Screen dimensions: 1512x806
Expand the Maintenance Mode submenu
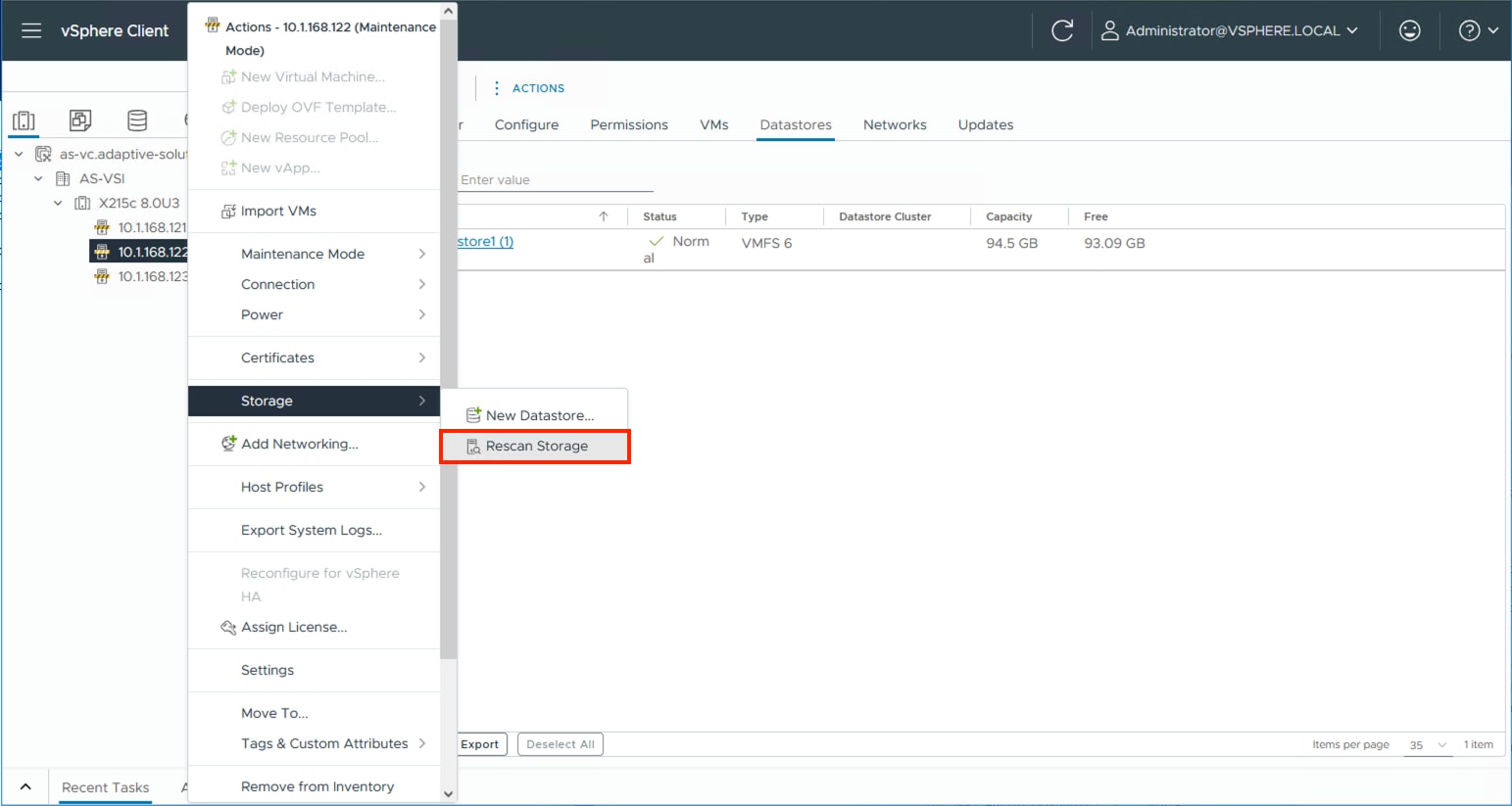(x=314, y=254)
